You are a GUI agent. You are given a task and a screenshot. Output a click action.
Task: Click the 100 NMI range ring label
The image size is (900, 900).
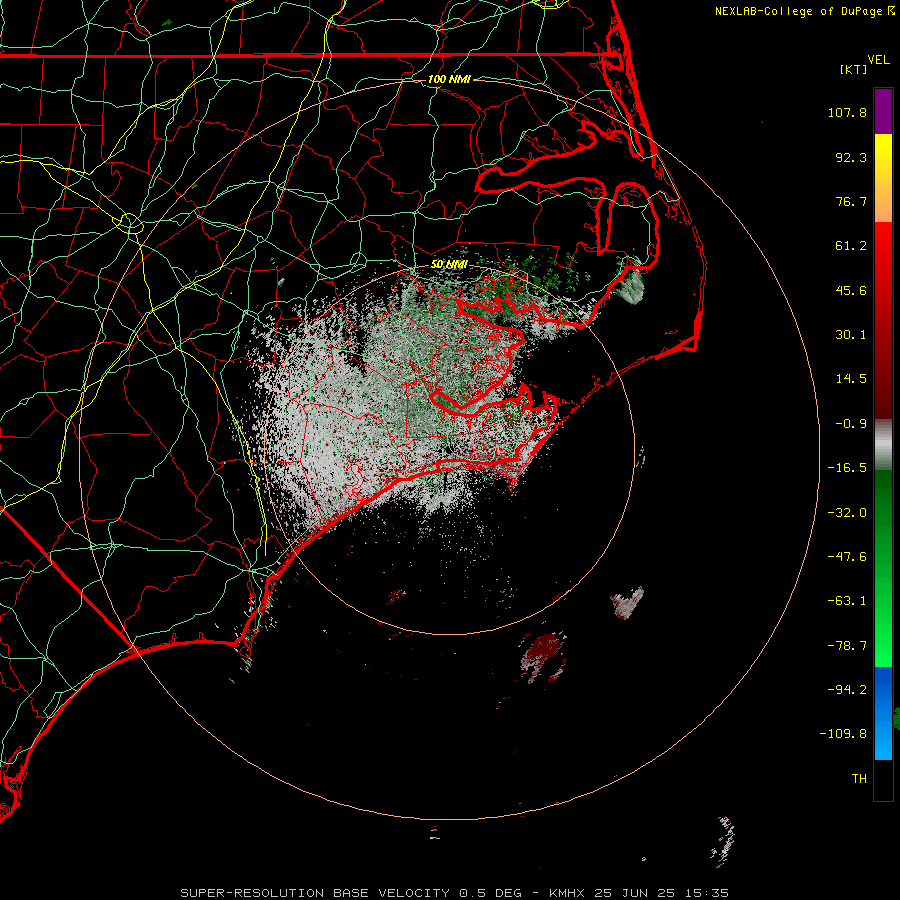tap(449, 79)
